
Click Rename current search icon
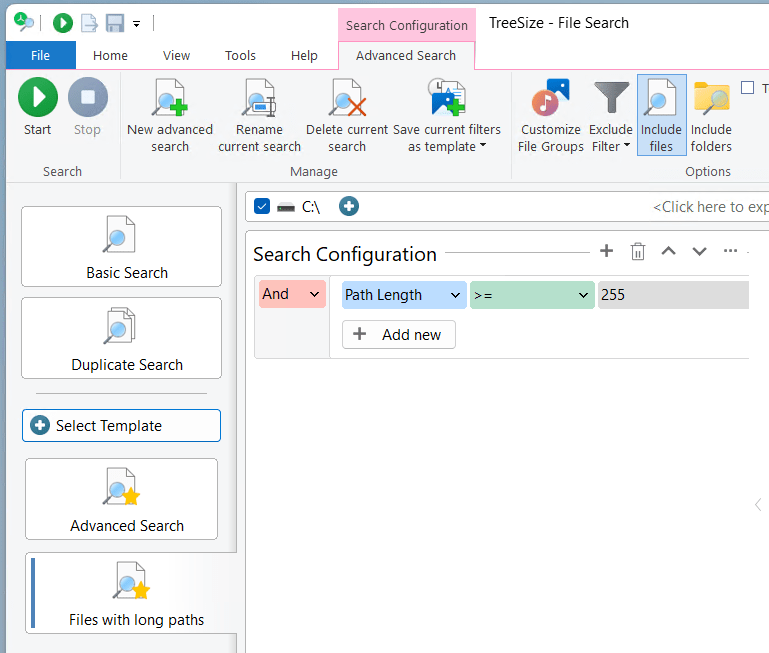pyautogui.click(x=259, y=99)
